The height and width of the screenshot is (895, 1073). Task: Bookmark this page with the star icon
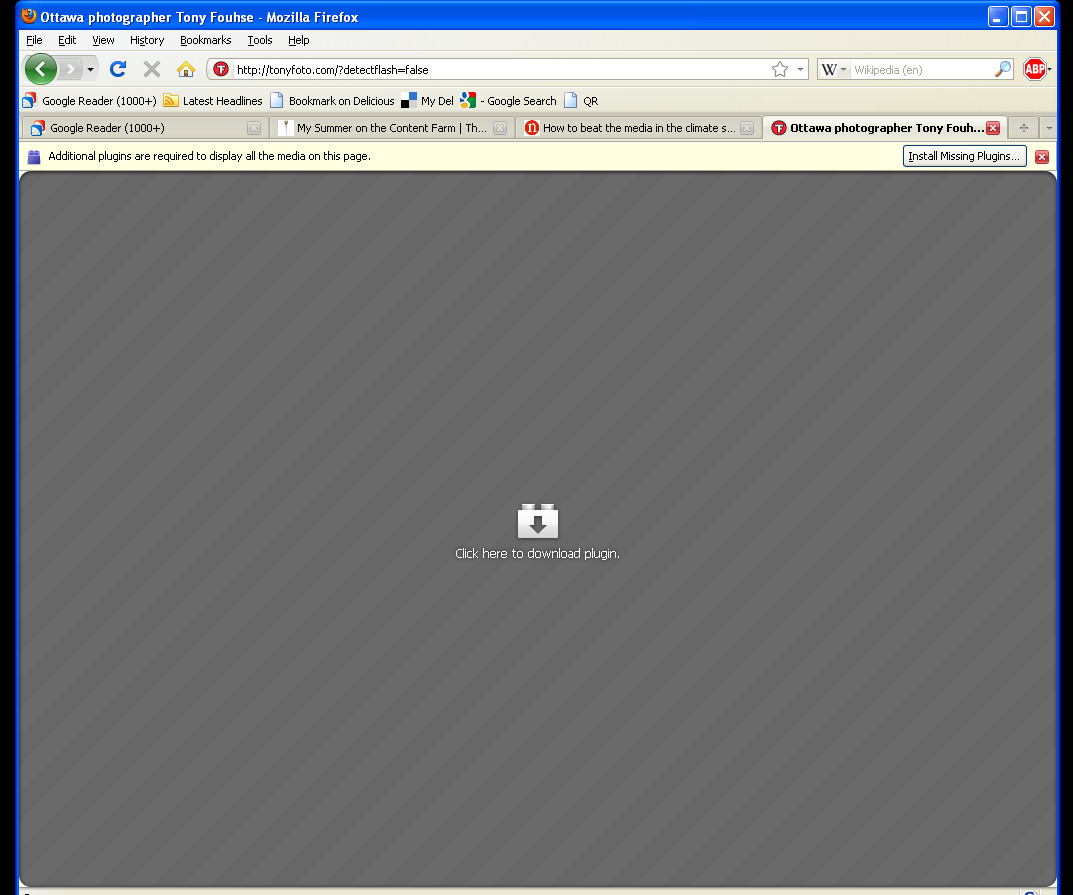pyautogui.click(x=779, y=70)
